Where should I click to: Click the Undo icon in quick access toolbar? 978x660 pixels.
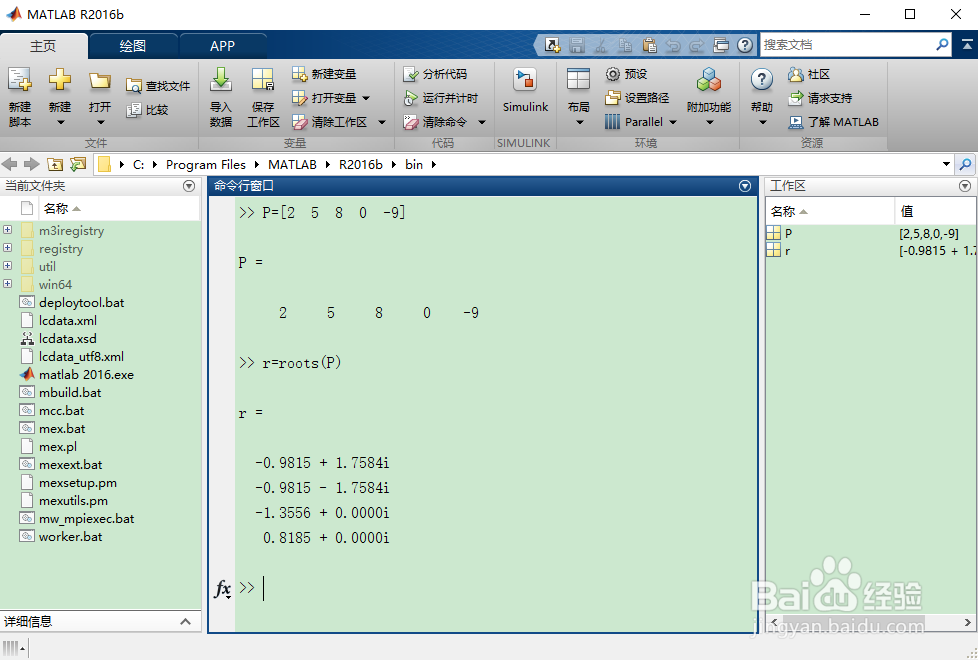673,45
